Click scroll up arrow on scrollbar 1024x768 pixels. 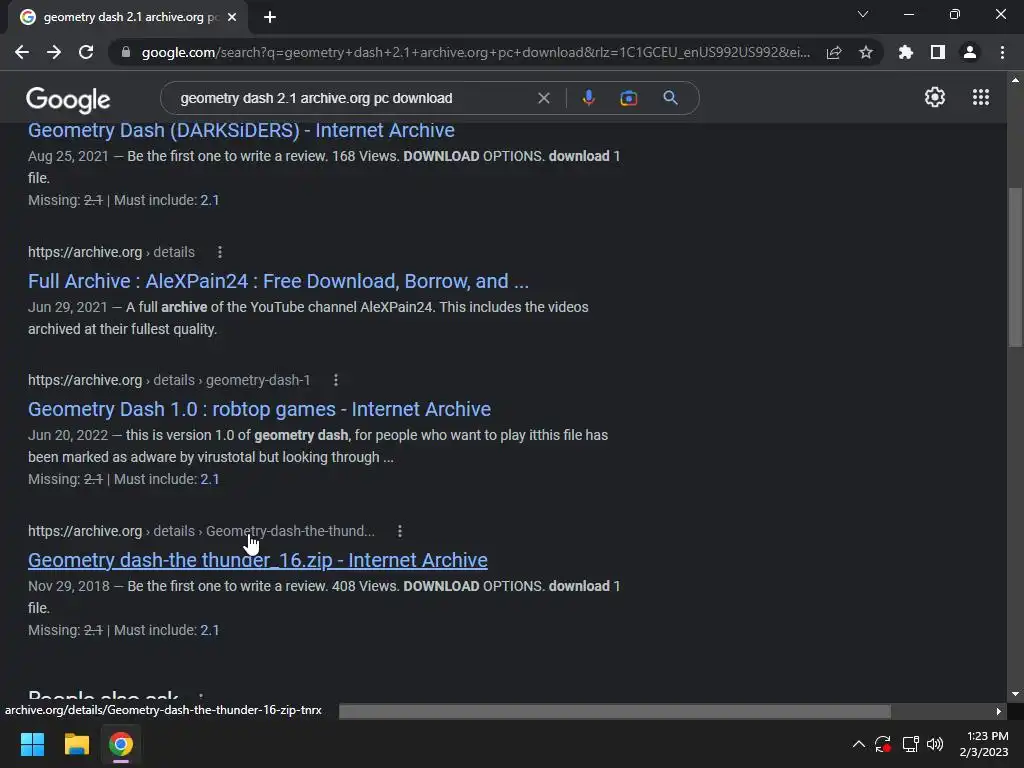(x=1015, y=80)
